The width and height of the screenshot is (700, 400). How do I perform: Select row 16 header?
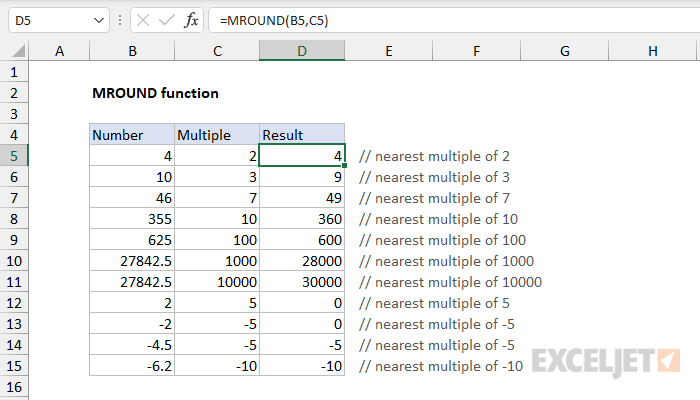pyautogui.click(x=14, y=387)
